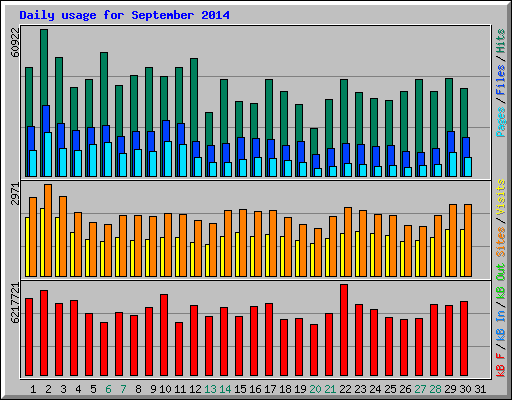Click day 15 on the x-axis
This screenshot has height=400, width=512.
[240, 389]
